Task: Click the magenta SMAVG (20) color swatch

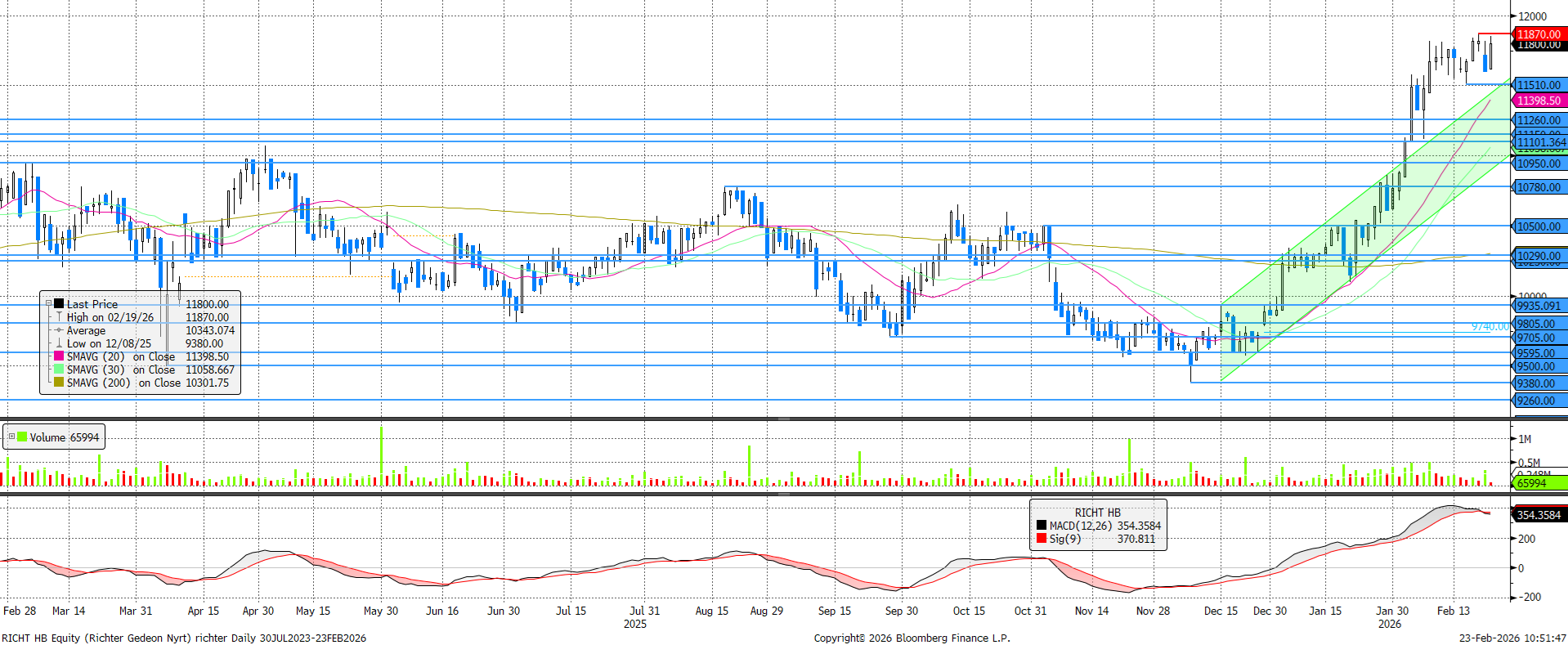Action: click(x=59, y=356)
